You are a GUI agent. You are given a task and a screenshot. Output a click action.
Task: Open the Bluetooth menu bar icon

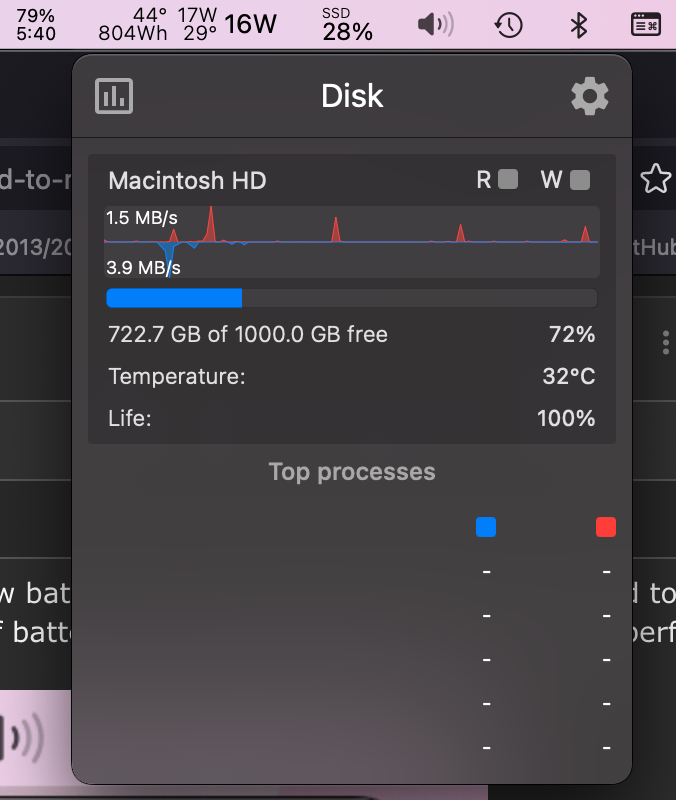tap(578, 24)
